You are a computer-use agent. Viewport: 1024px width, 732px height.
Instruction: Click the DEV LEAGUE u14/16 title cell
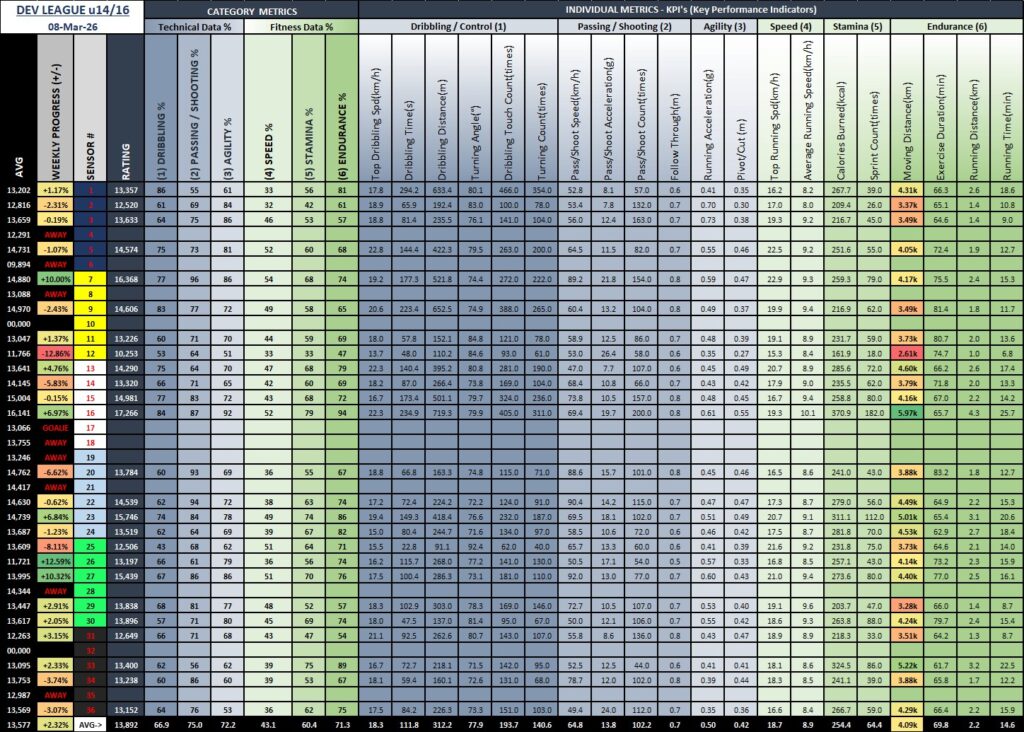tap(72, 8)
